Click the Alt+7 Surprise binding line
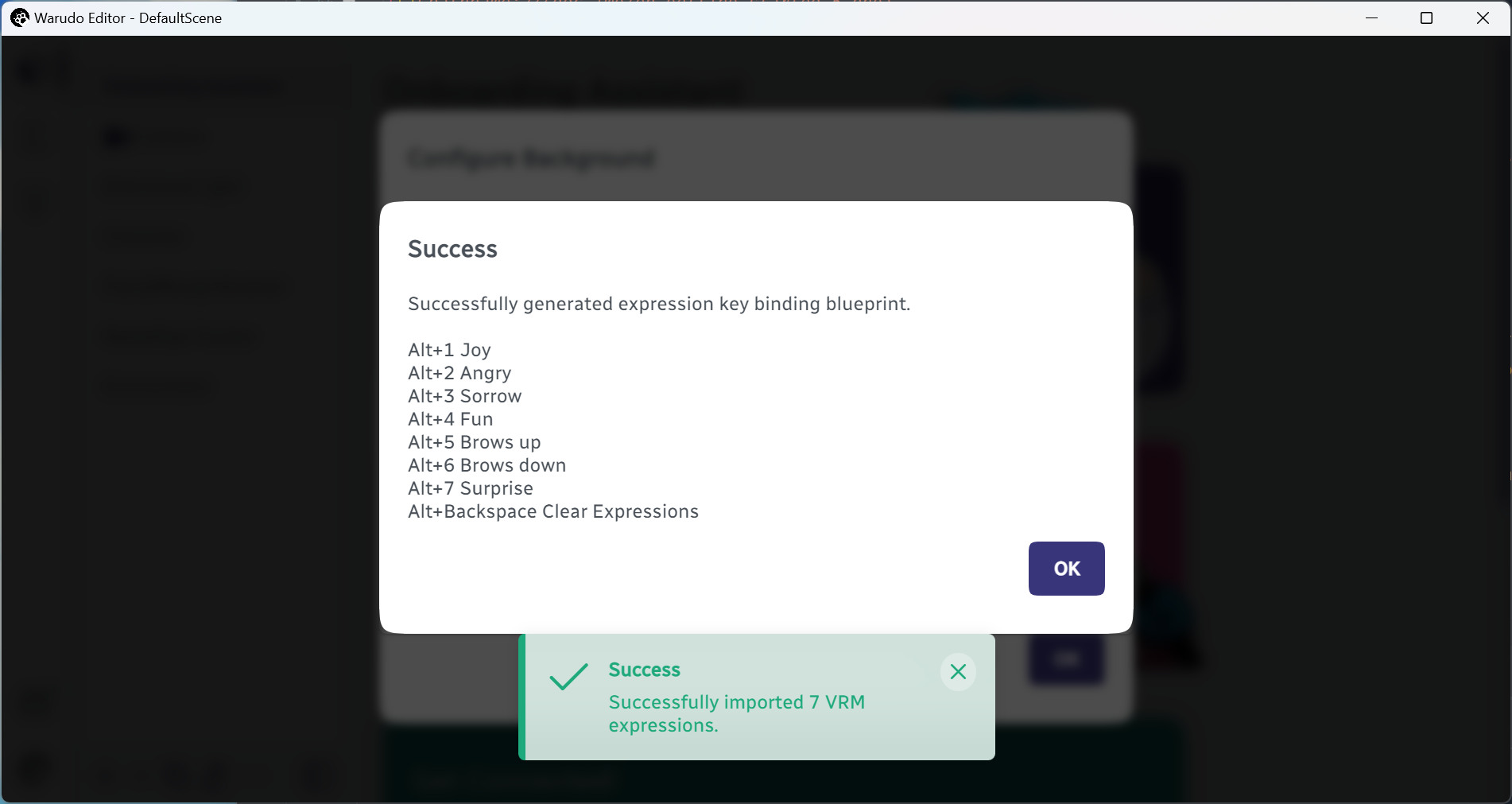 pyautogui.click(x=471, y=488)
